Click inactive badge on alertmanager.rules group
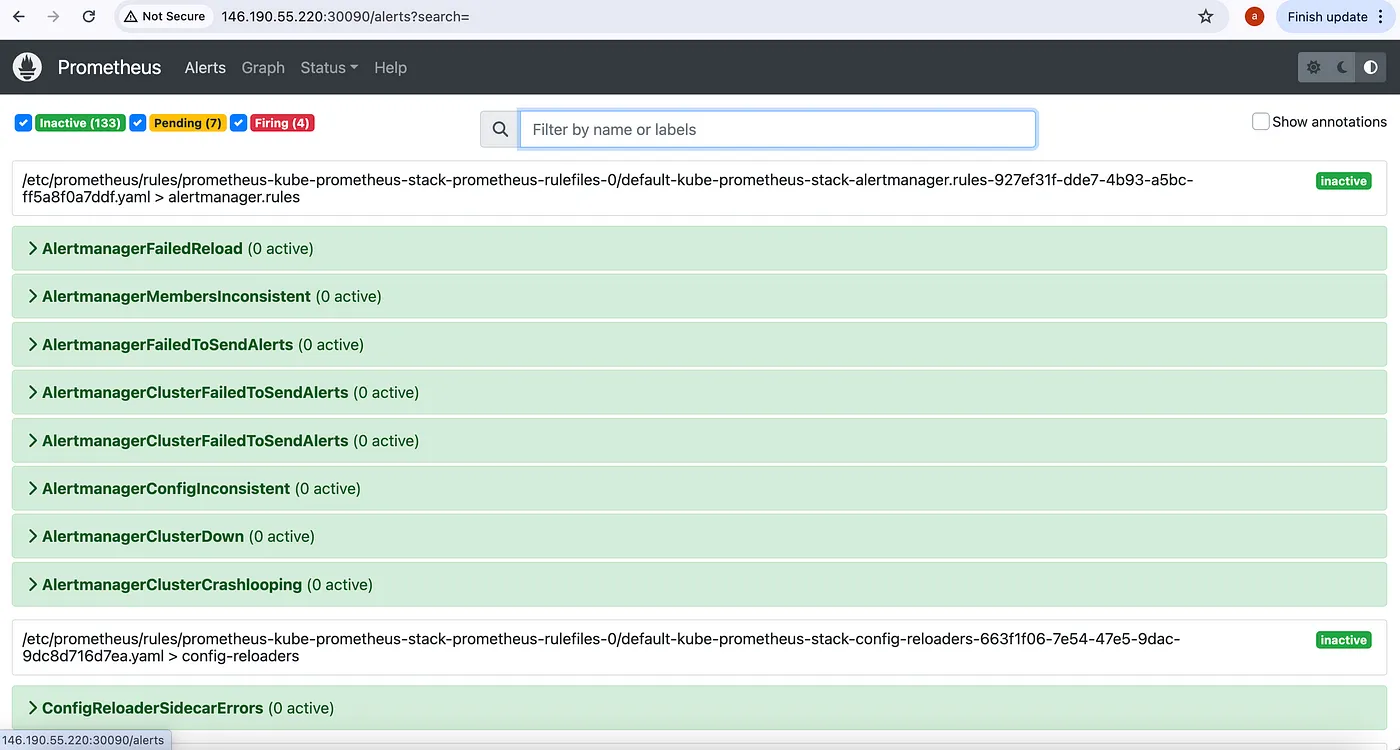1400x750 pixels. click(1343, 181)
